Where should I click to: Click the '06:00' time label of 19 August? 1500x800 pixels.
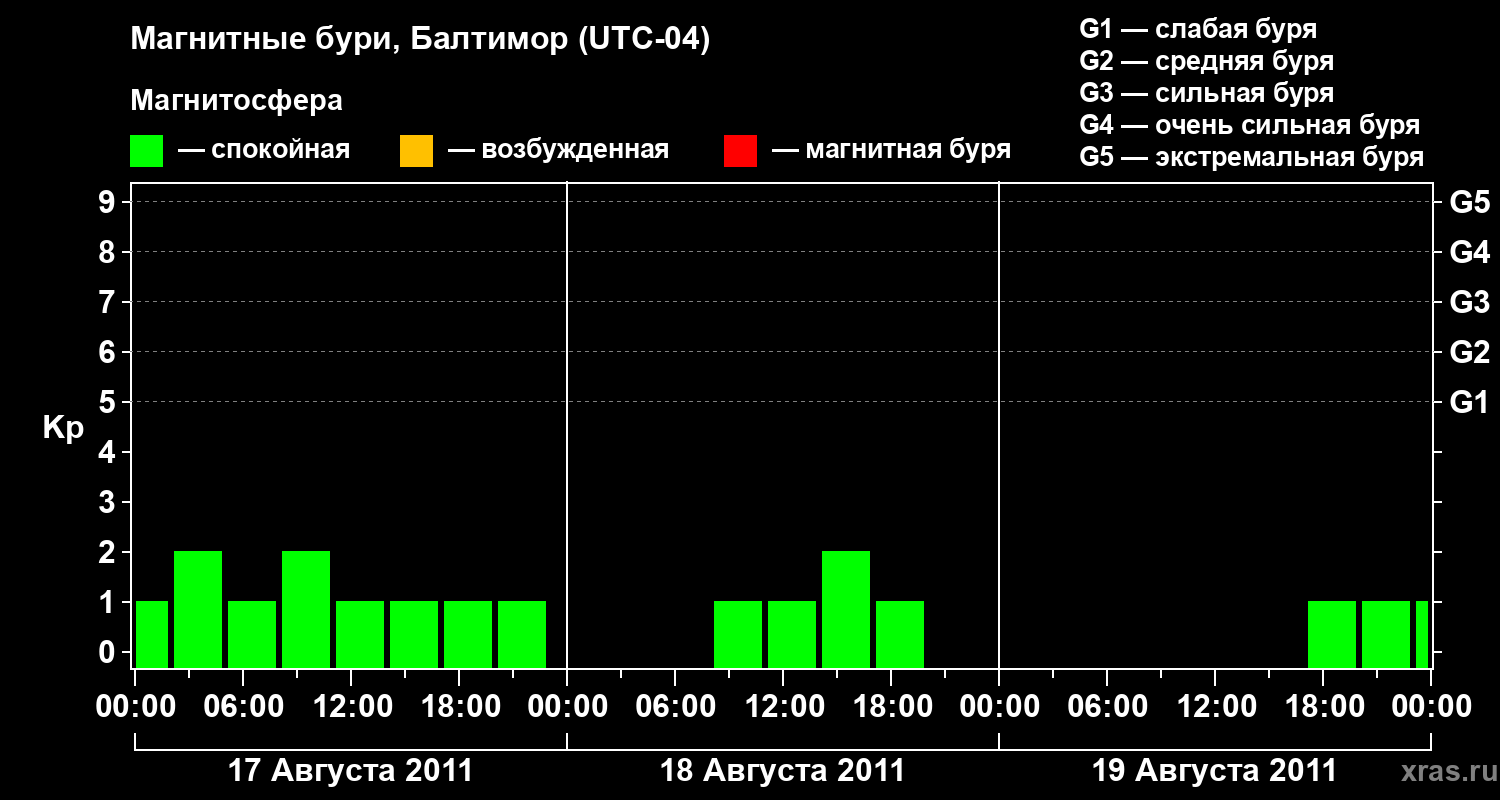pyautogui.click(x=1107, y=706)
